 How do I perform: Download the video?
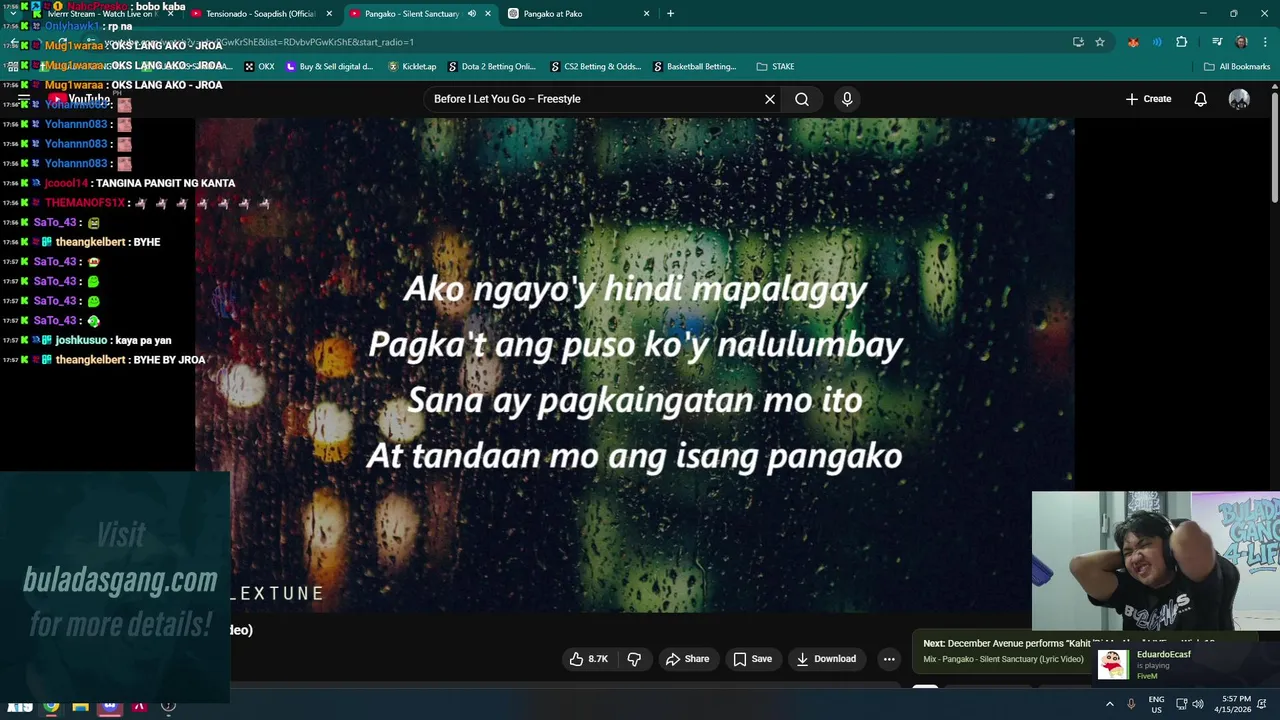pyautogui.click(x=826, y=659)
